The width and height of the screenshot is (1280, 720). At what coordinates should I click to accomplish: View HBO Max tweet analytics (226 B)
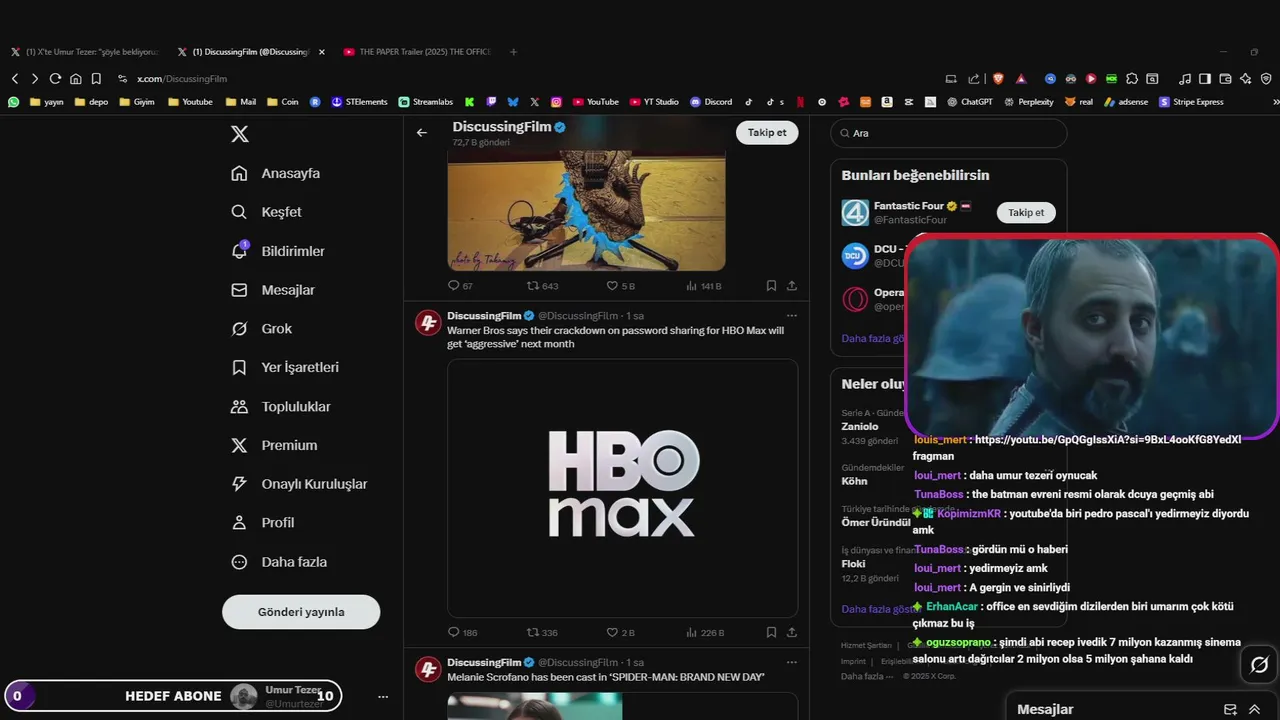coord(705,632)
